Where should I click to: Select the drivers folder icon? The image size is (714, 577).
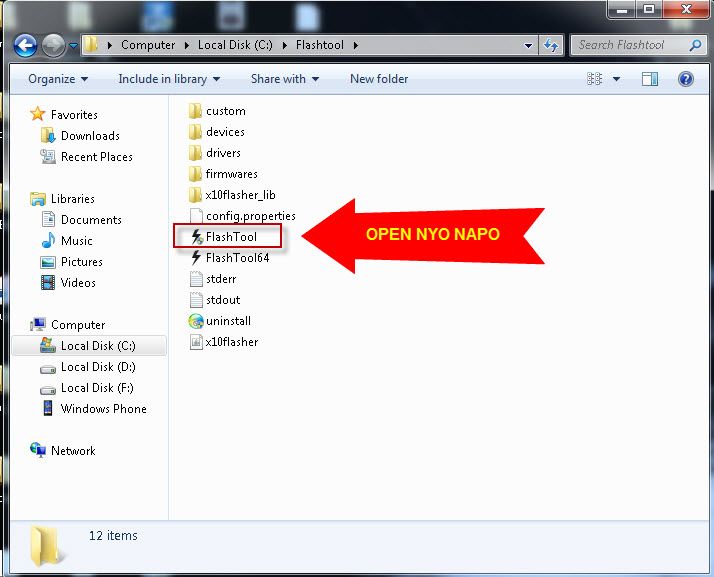tap(195, 153)
